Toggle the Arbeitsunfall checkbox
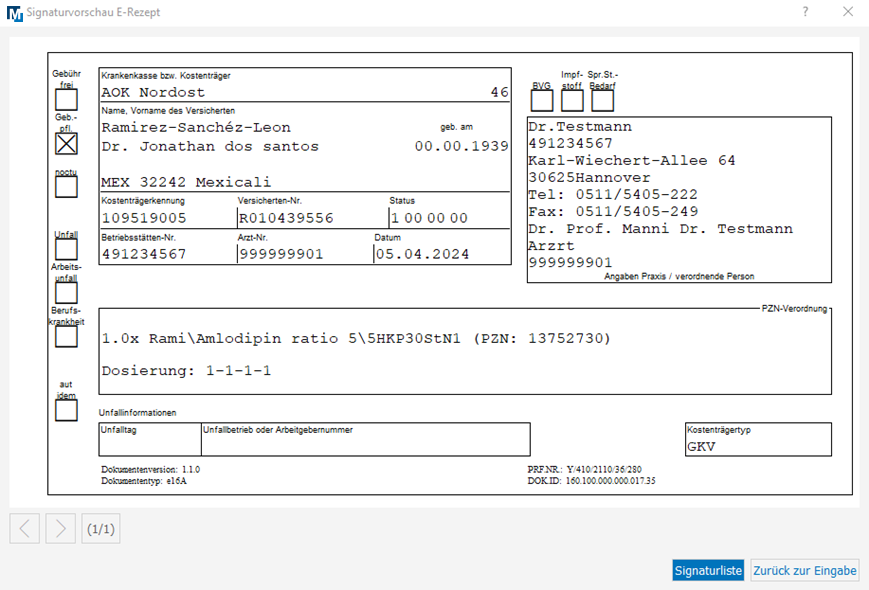The width and height of the screenshot is (869, 590). (67, 293)
